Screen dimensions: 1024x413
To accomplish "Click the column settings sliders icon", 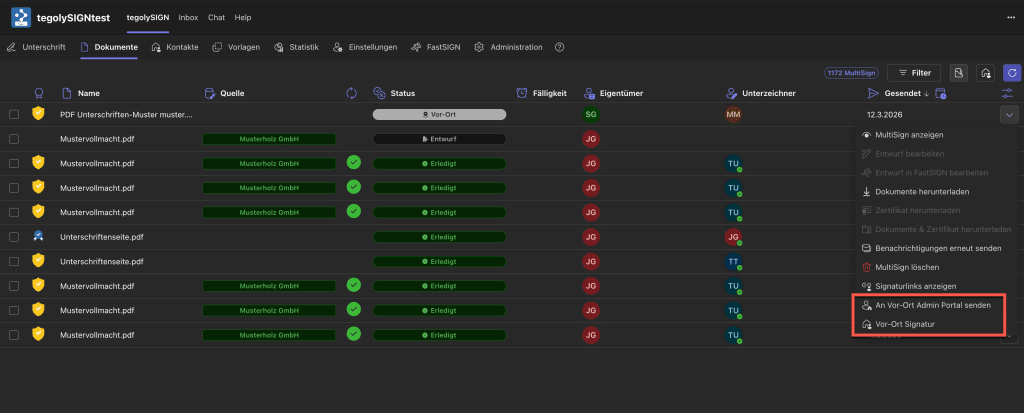I will point(1008,93).
